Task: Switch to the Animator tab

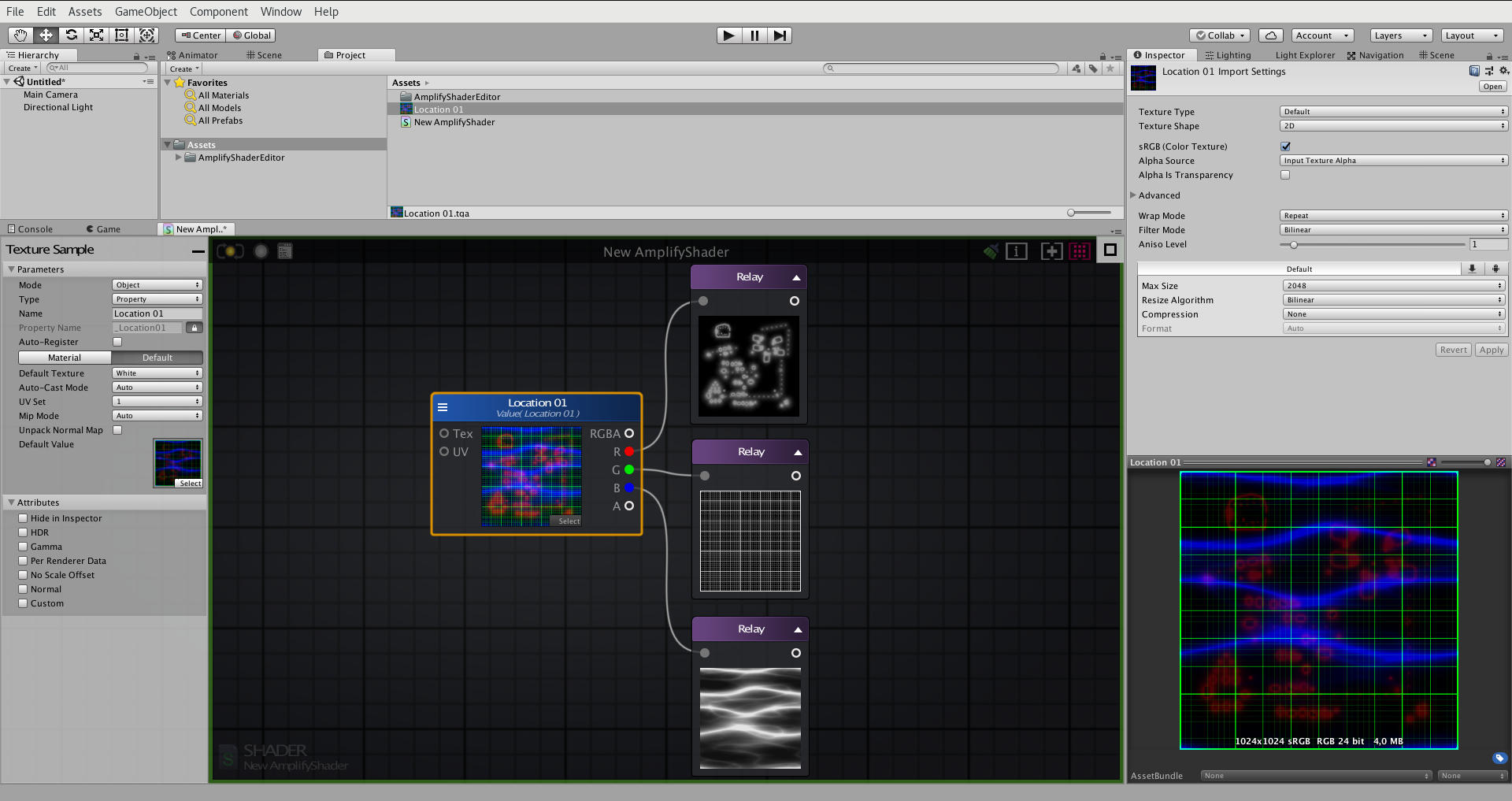Action: pos(192,55)
